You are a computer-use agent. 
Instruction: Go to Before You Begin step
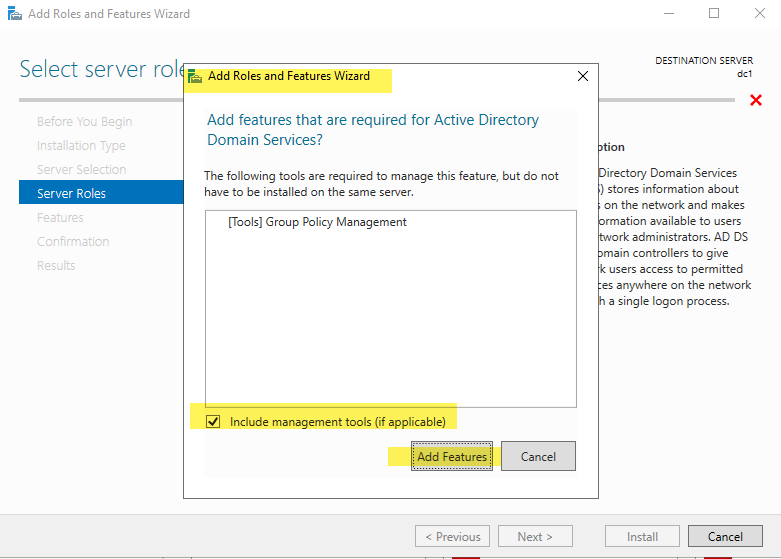click(x=84, y=122)
